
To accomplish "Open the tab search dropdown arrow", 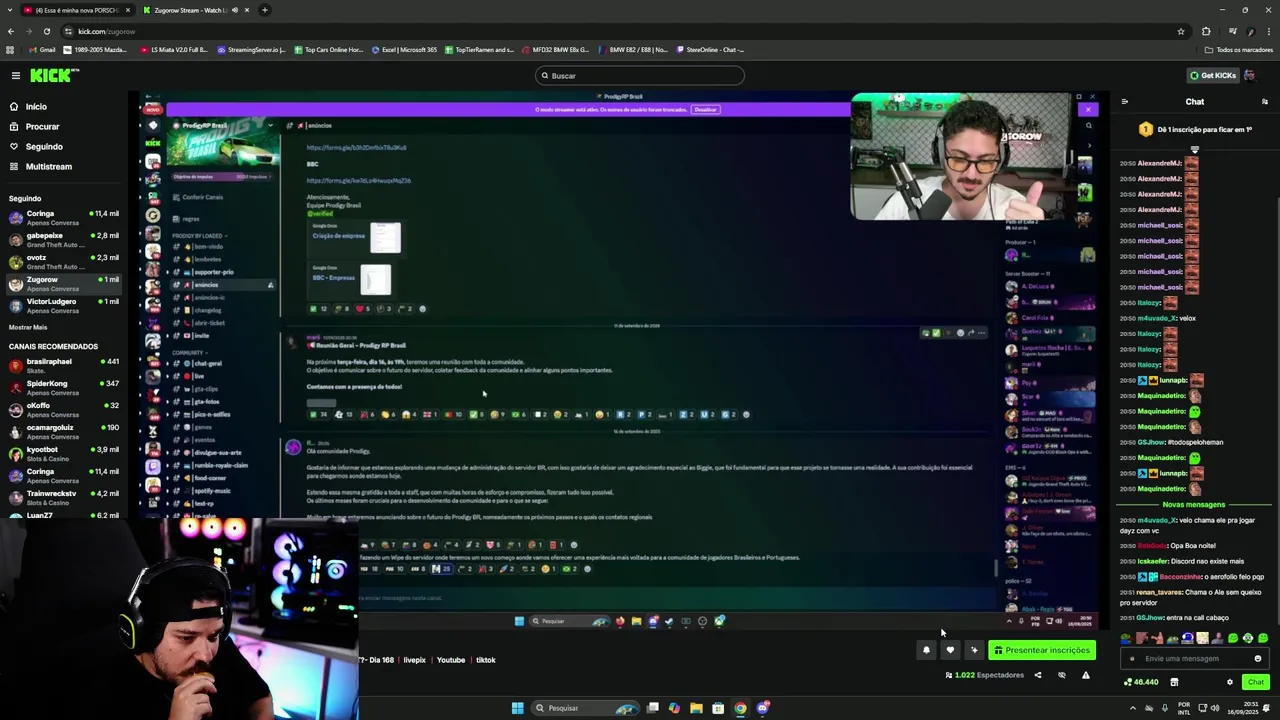I will pyautogui.click(x=10, y=10).
